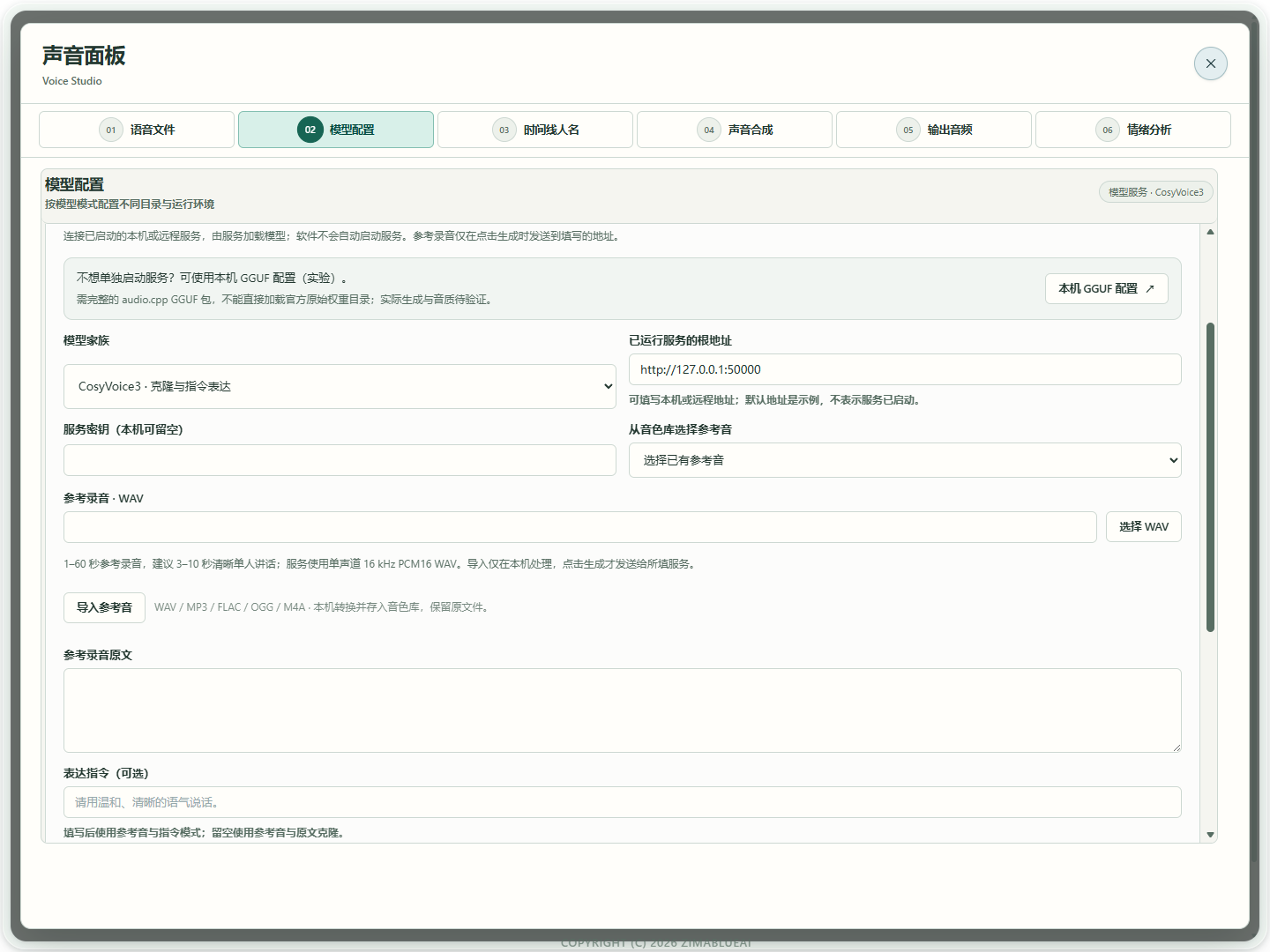The height and width of the screenshot is (952, 1270).
Task: Switch to the 03 时间线人名 tab
Action: tap(535, 130)
